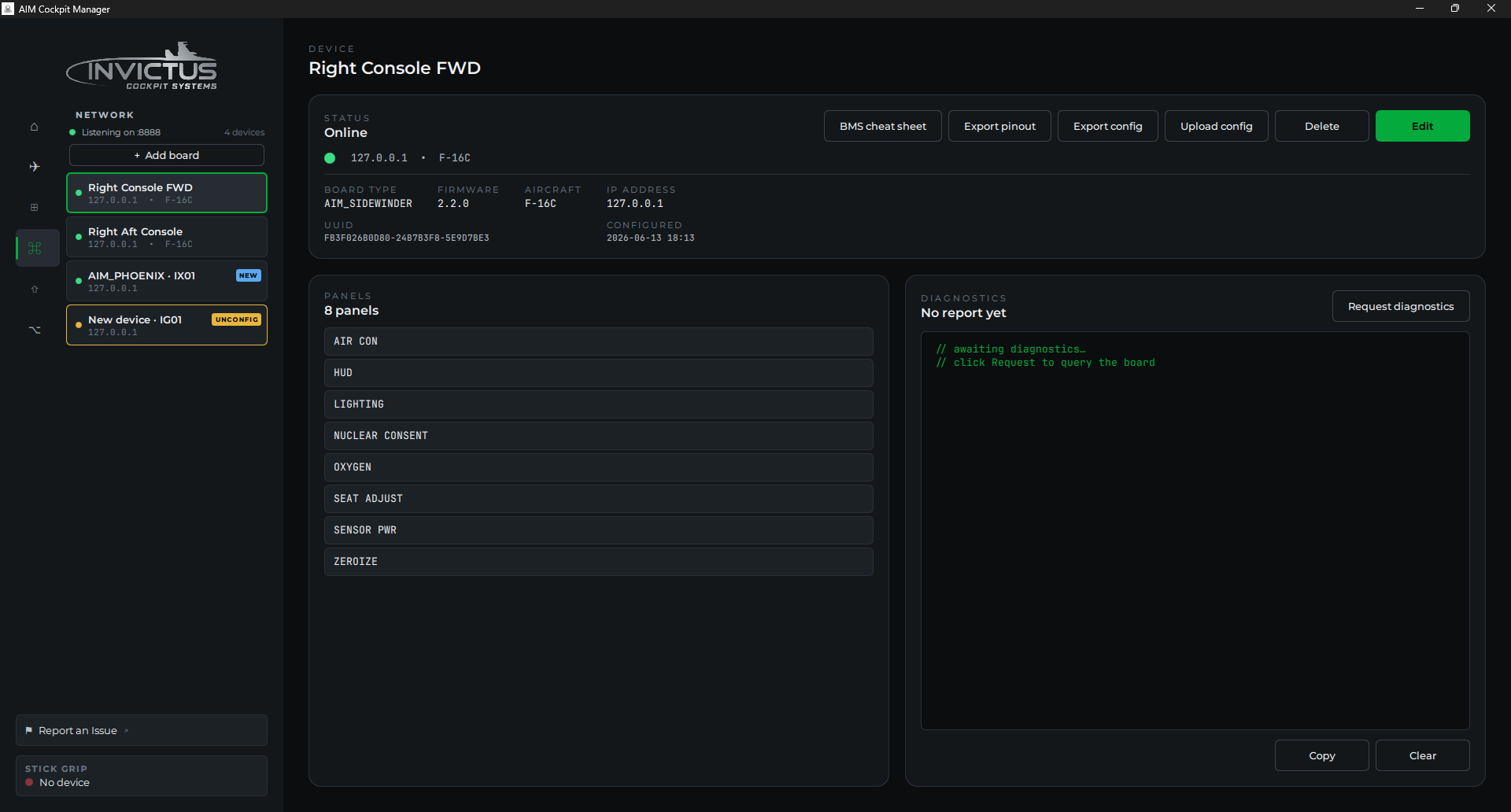
Task: Click Export pinout button
Action: coord(999,126)
